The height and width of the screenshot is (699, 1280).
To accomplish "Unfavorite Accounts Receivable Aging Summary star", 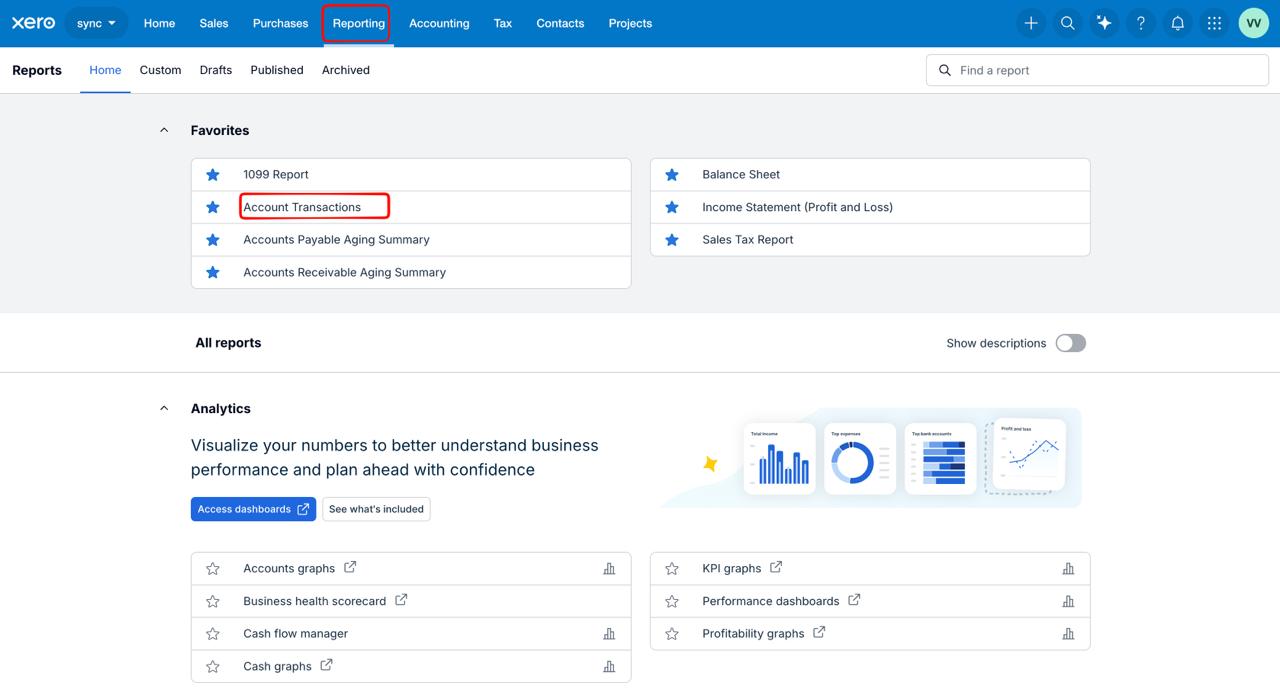I will click(213, 272).
